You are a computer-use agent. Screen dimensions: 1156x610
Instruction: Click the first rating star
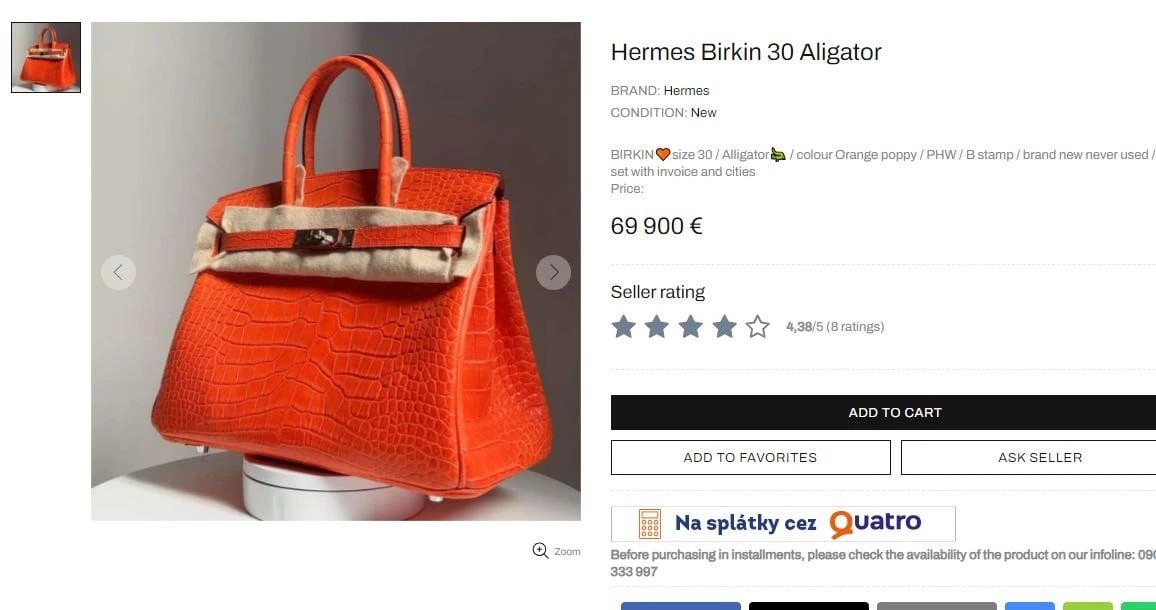(x=624, y=326)
